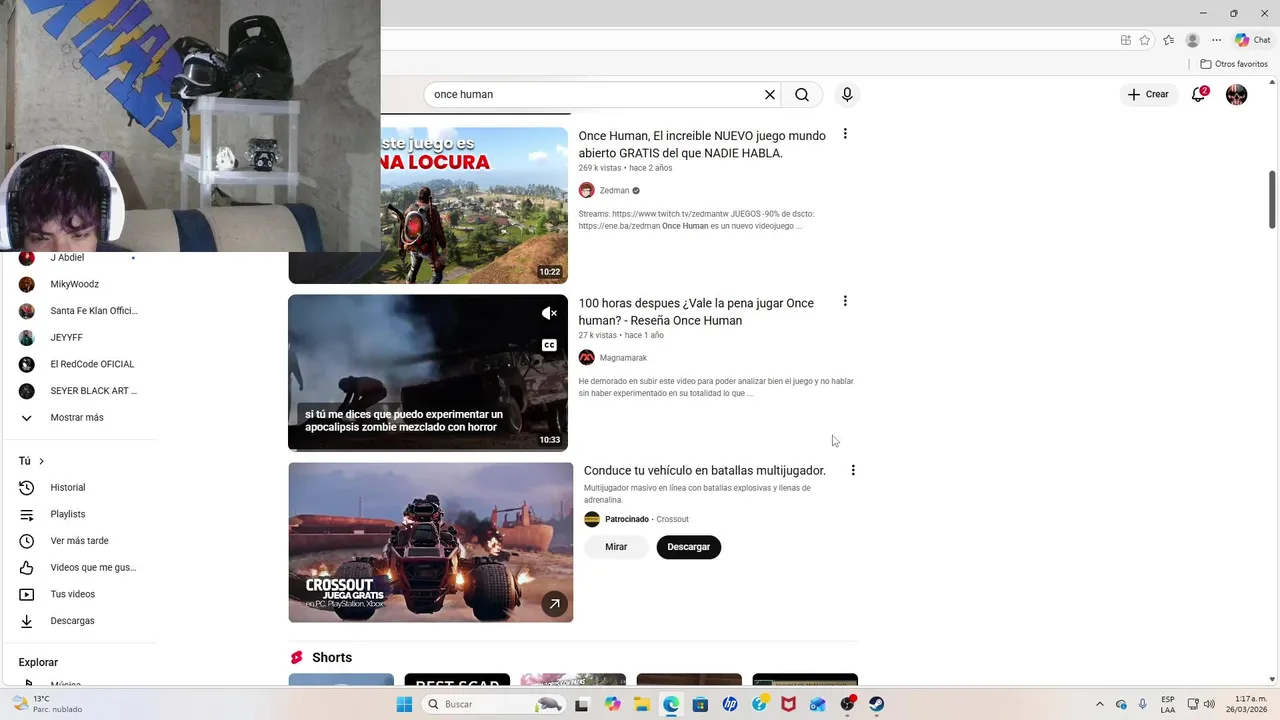Click the Zedman video thumbnail
Viewport: 1280px width, 720px height.
[x=474, y=205]
